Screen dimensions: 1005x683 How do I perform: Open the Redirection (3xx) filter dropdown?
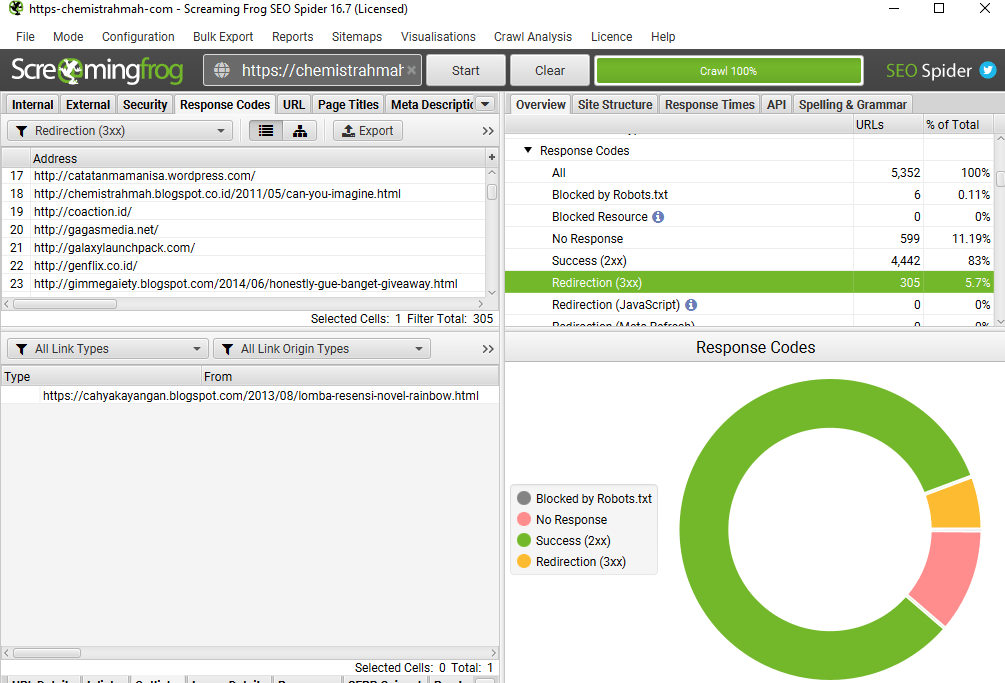pos(120,131)
